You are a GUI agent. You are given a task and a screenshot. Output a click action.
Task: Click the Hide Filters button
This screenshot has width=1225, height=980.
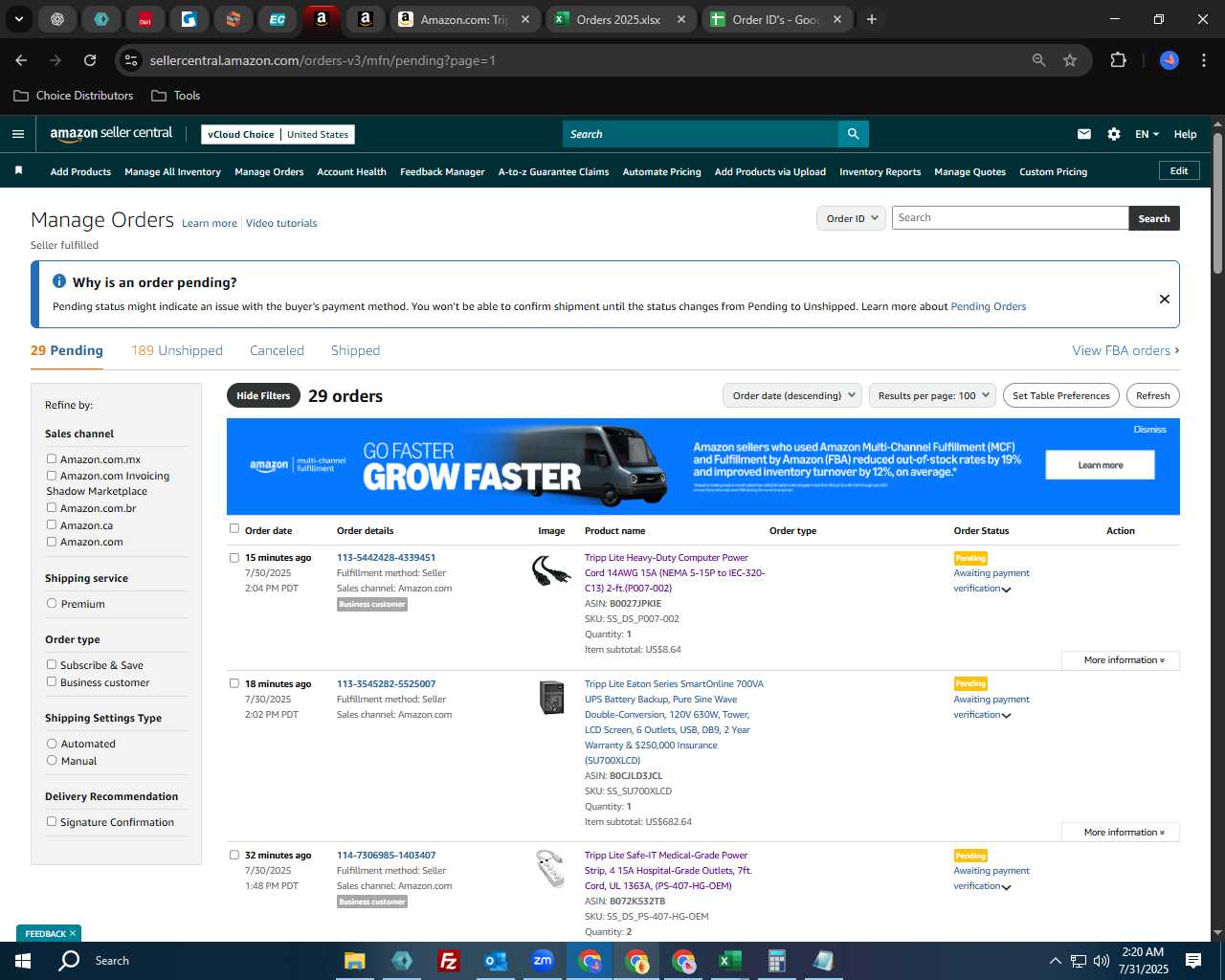[x=263, y=395]
